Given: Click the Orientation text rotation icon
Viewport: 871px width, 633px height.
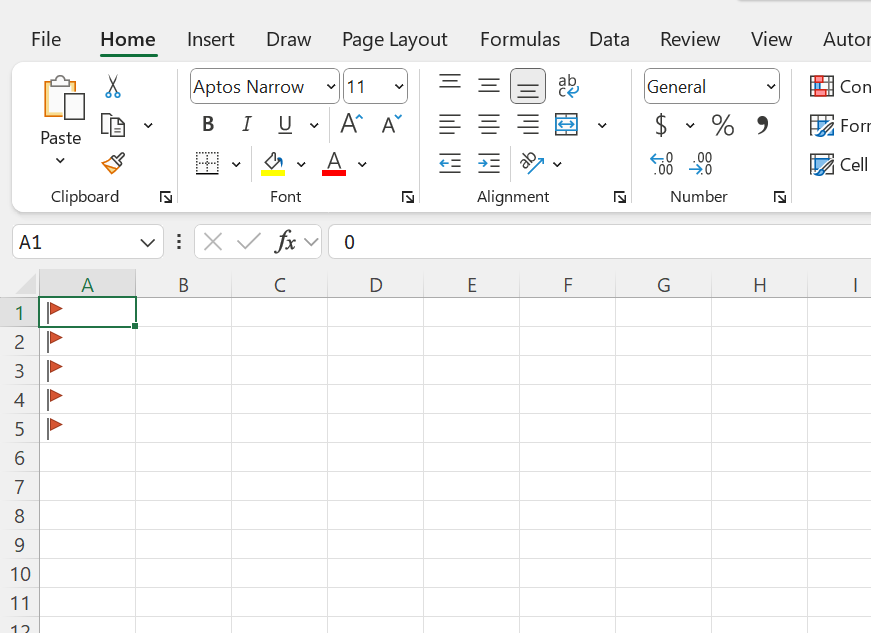Looking at the screenshot, I should coord(532,163).
